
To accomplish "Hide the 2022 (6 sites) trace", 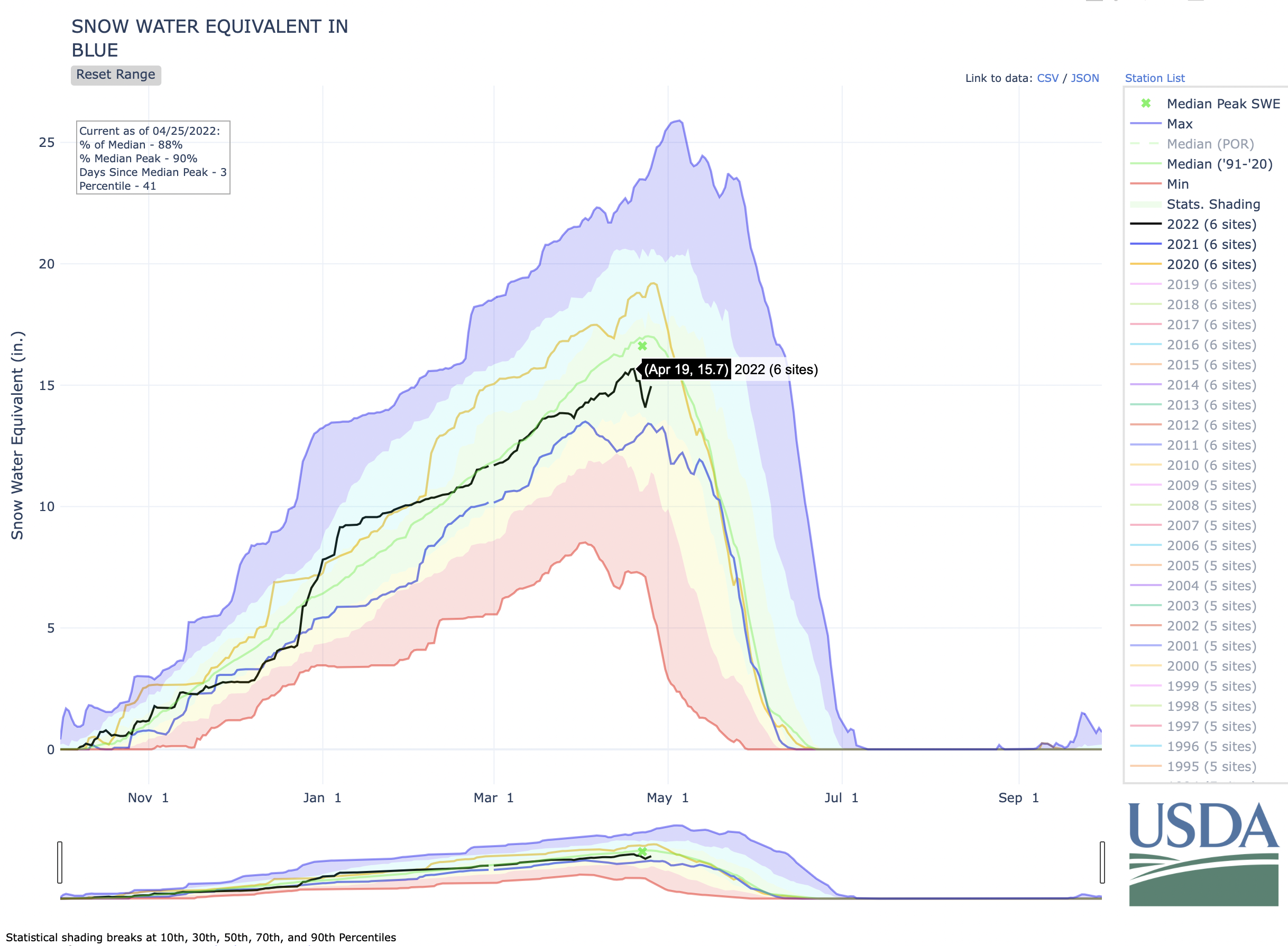I will [1211, 224].
